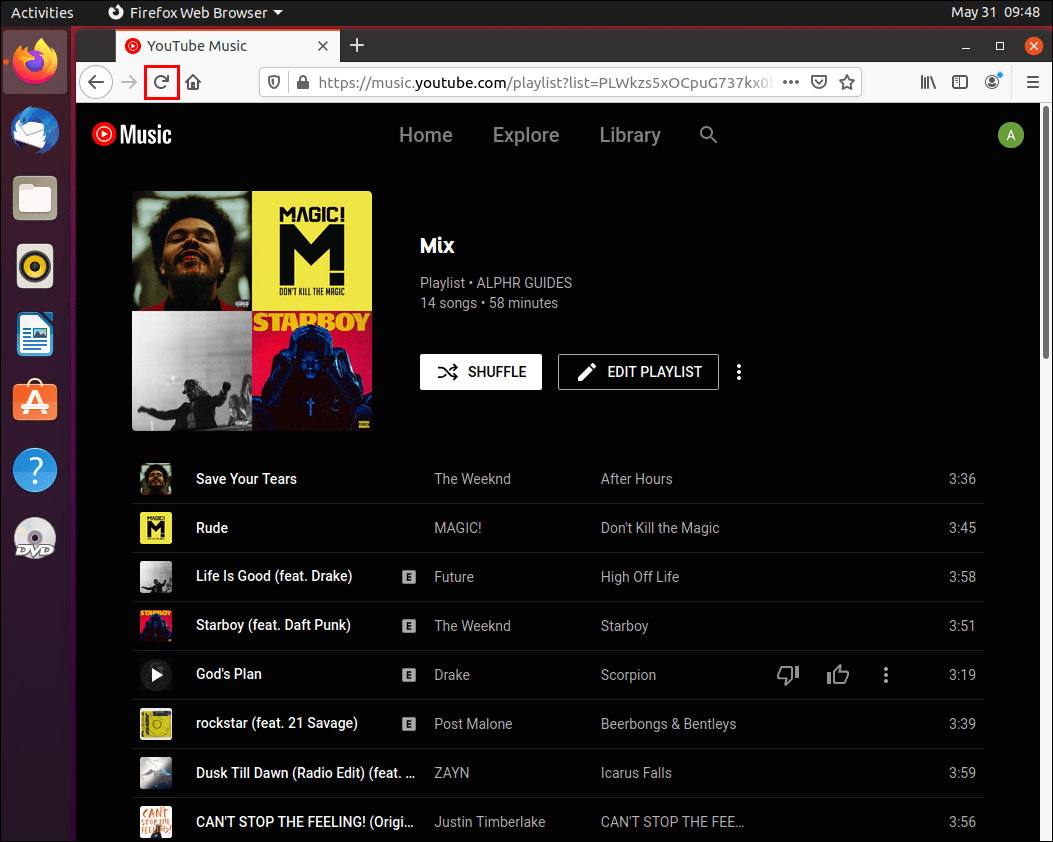
Task: Reload the current page
Action: tap(161, 82)
